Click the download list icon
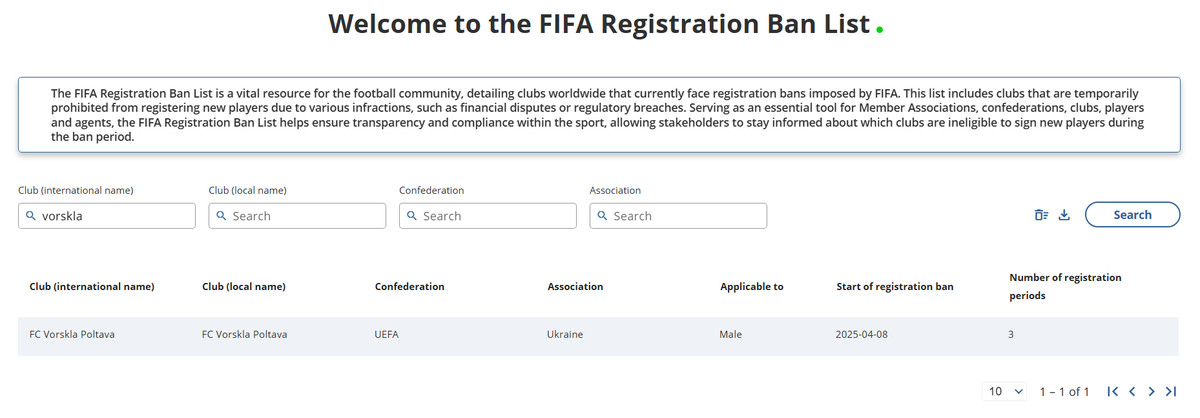 pos(1064,215)
